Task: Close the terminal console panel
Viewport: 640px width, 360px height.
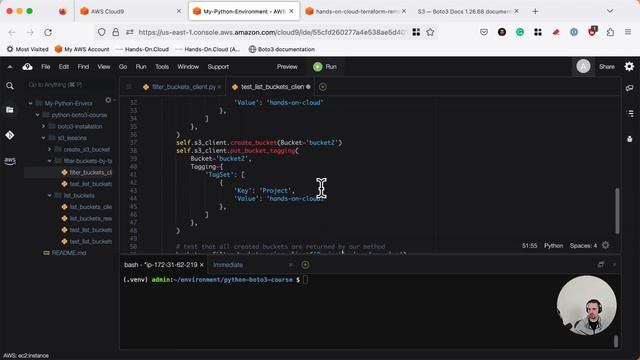Action: tap(614, 265)
